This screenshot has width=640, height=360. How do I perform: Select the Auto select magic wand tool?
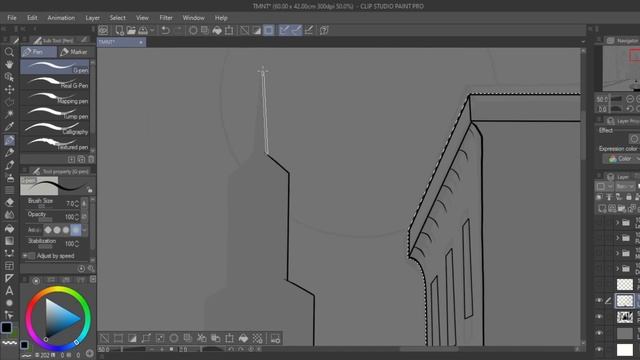pos(9,114)
